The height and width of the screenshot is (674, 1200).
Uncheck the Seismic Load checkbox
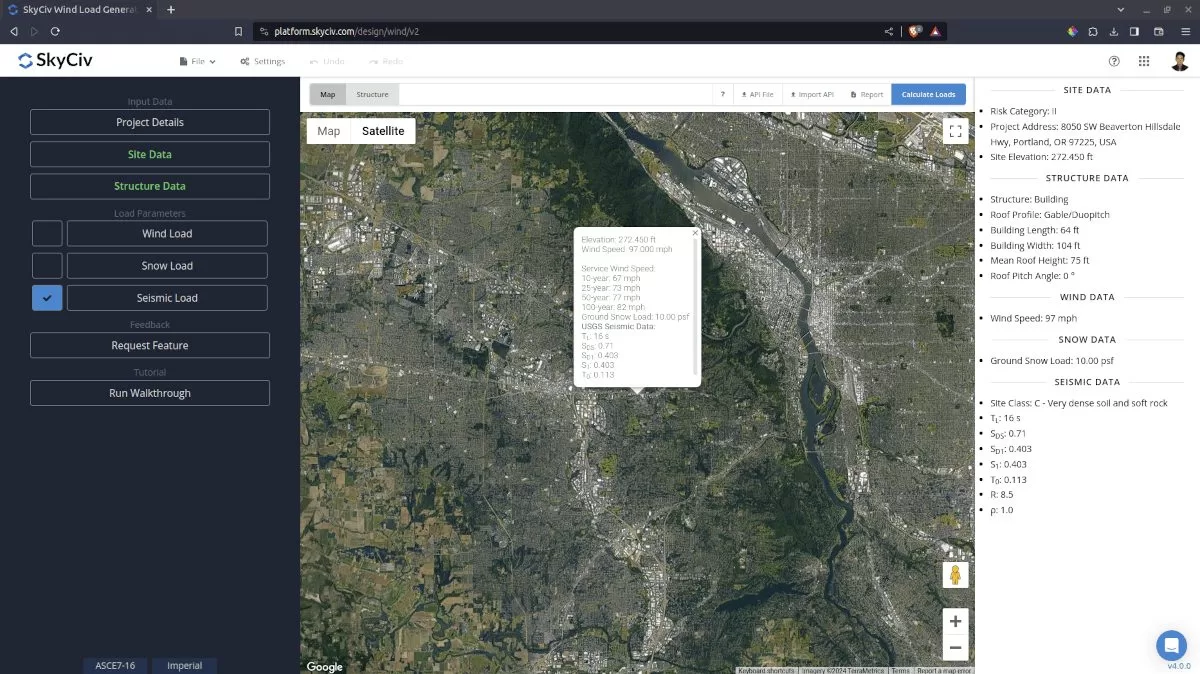point(47,298)
